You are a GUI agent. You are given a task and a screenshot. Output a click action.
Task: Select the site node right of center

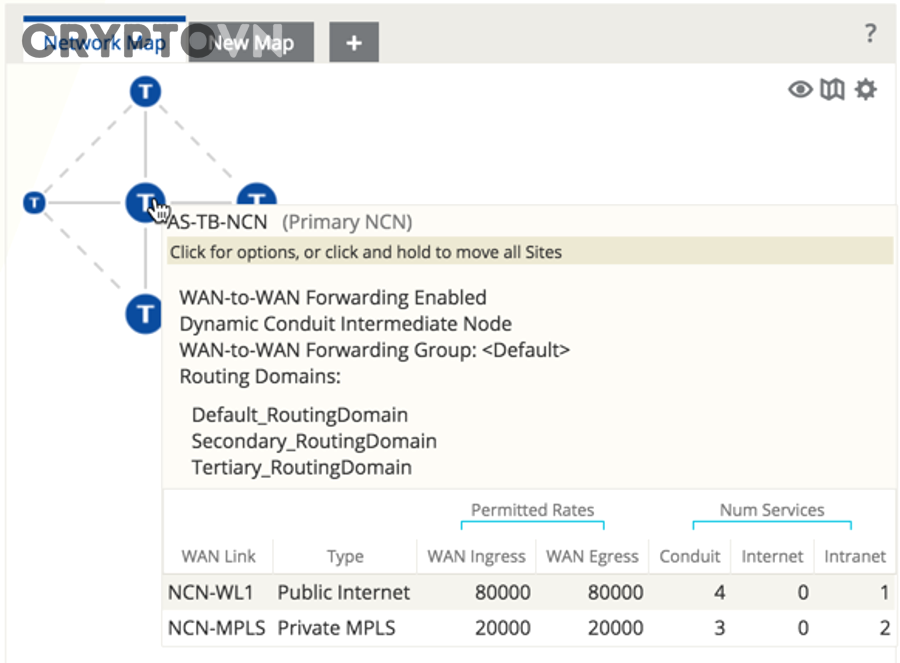pyautogui.click(x=257, y=194)
